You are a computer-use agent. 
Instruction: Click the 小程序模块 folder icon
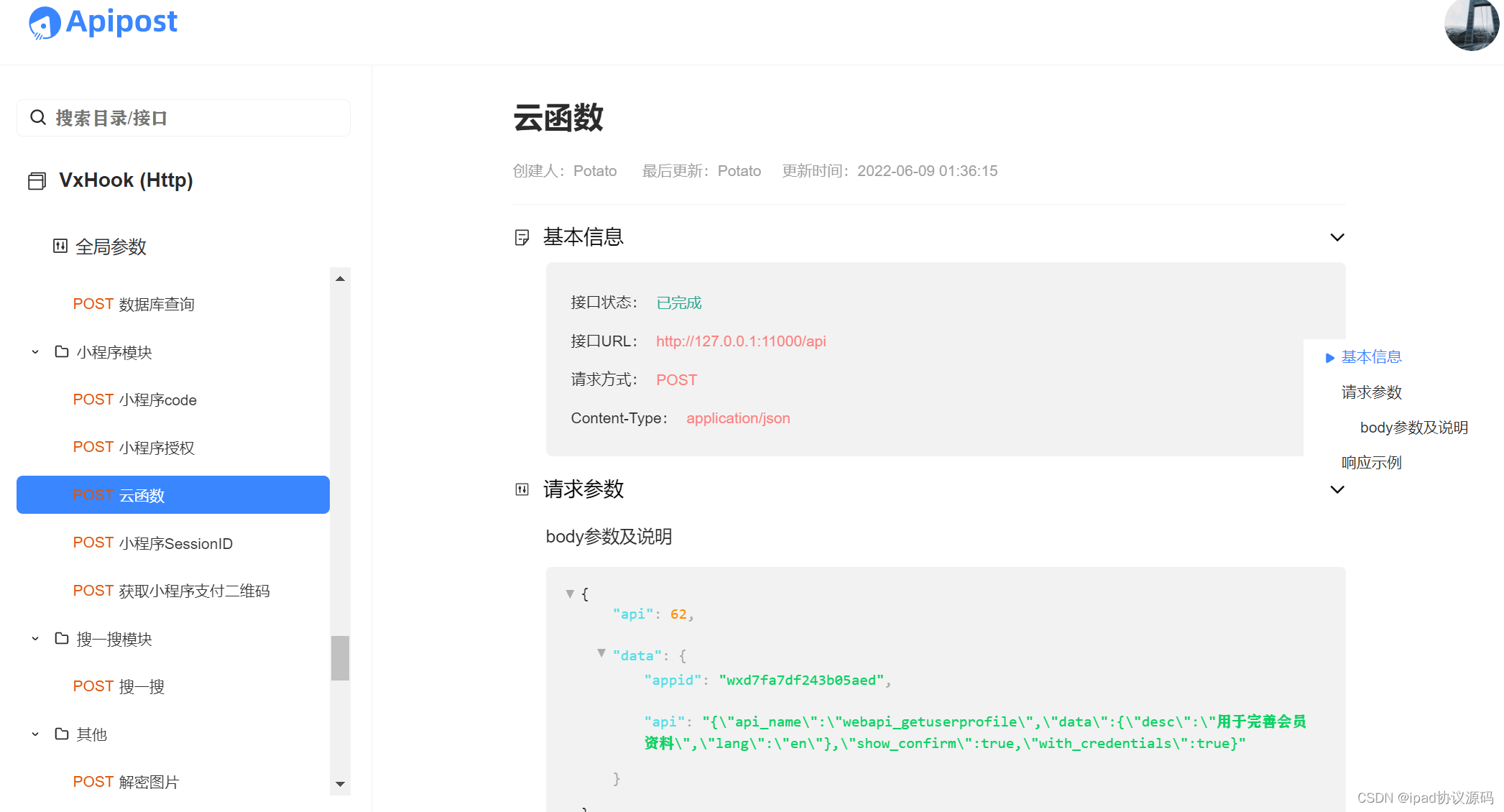[62, 352]
